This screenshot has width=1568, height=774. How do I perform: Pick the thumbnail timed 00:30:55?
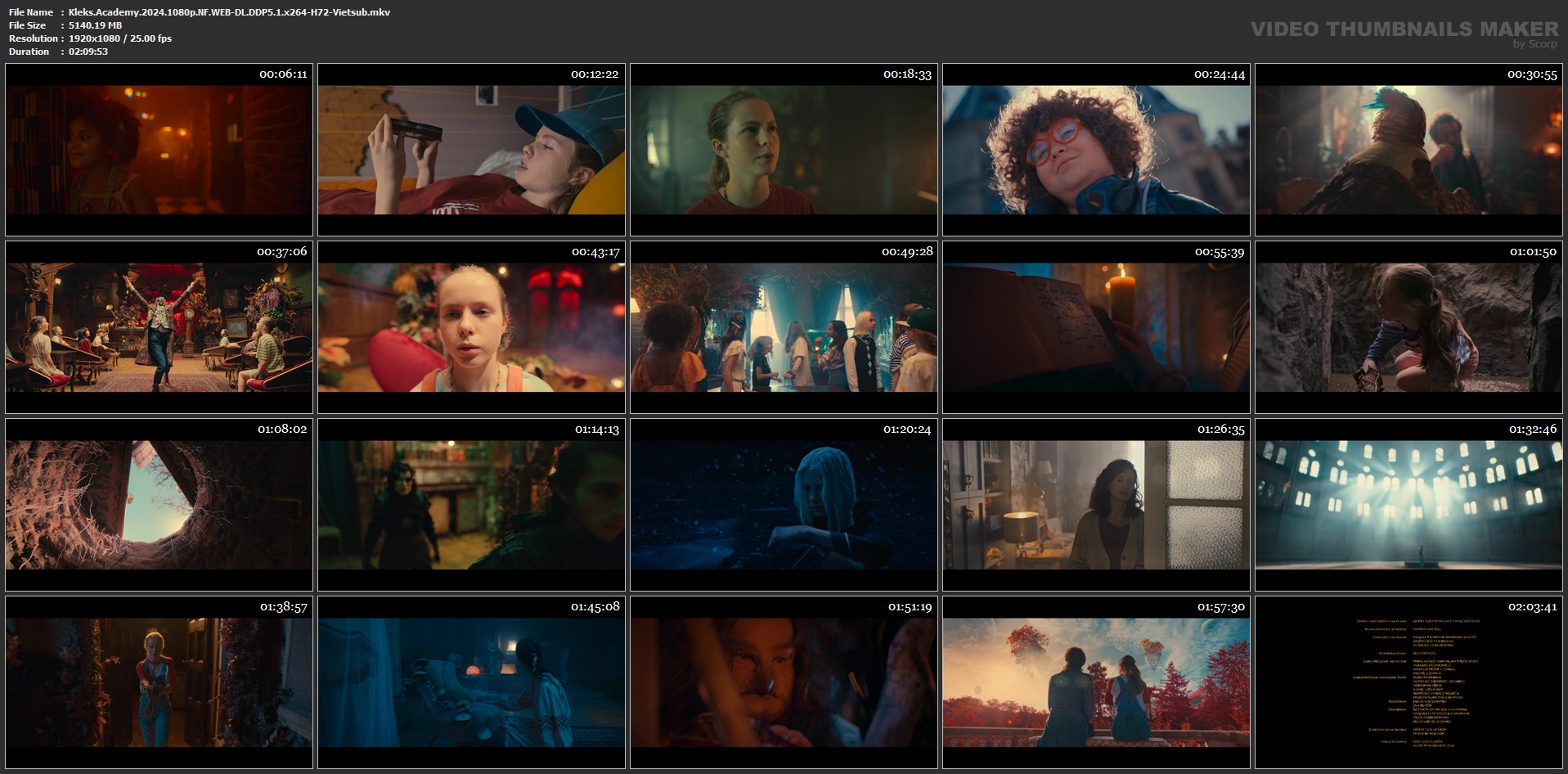[1409, 150]
